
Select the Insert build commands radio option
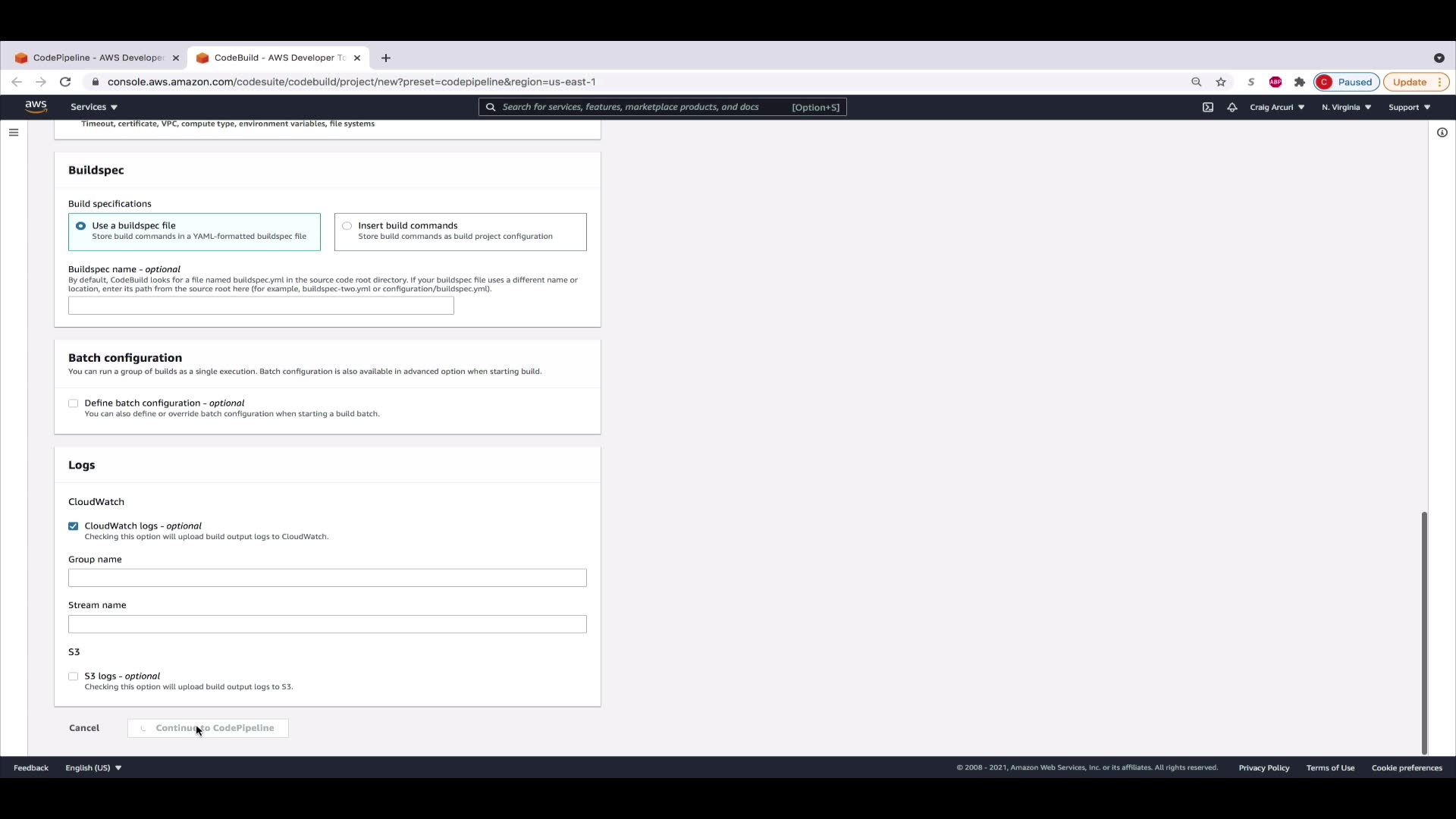[347, 226]
